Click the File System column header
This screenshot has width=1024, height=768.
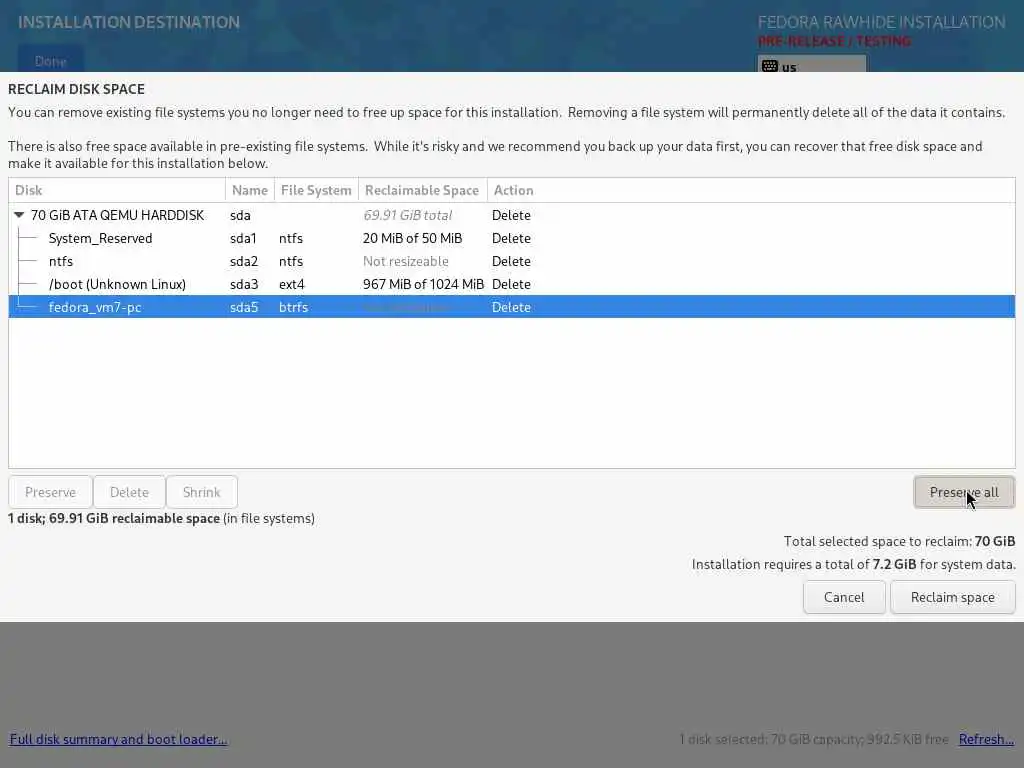point(316,190)
